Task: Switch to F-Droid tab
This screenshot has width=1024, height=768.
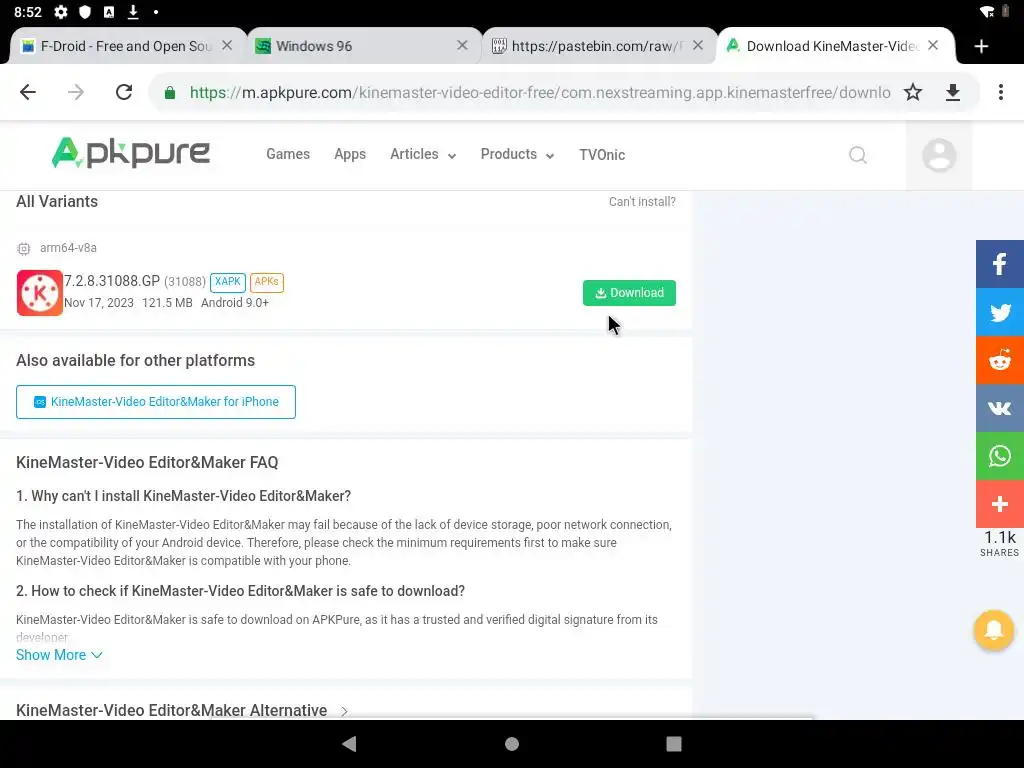Action: (x=126, y=46)
